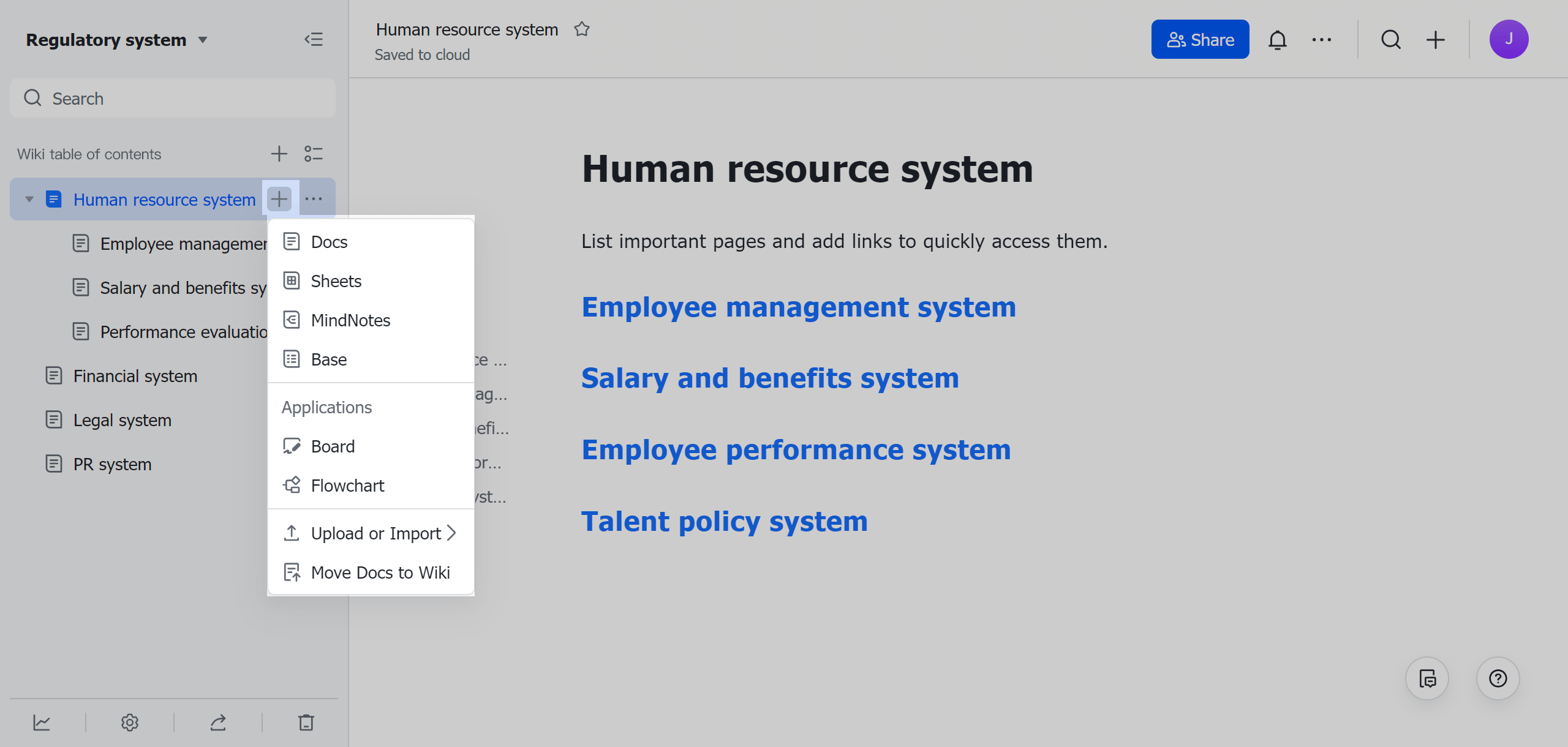Collapse the sidebar panel icon
This screenshot has width=1568, height=747.
314,40
